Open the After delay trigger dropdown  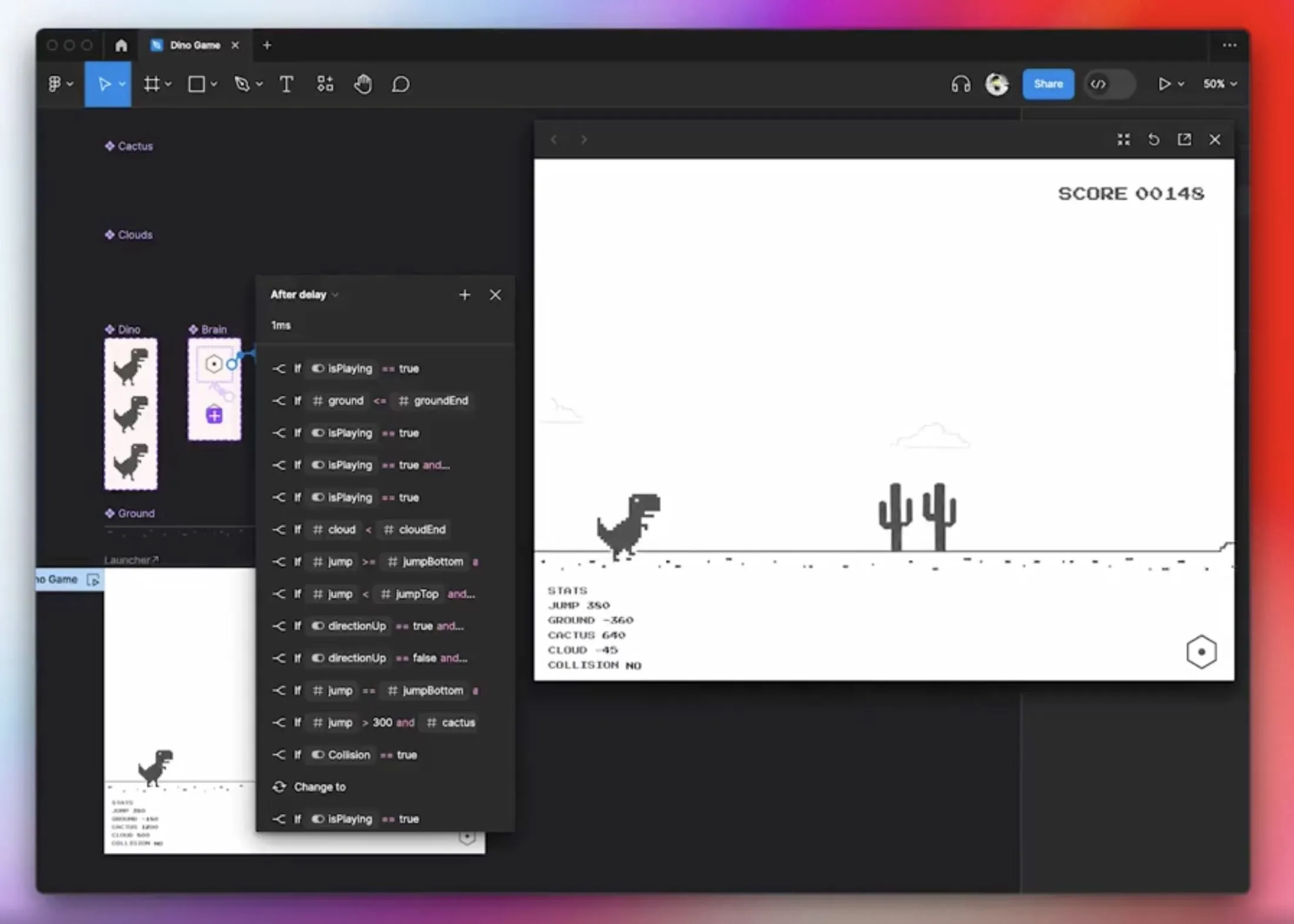(x=335, y=294)
